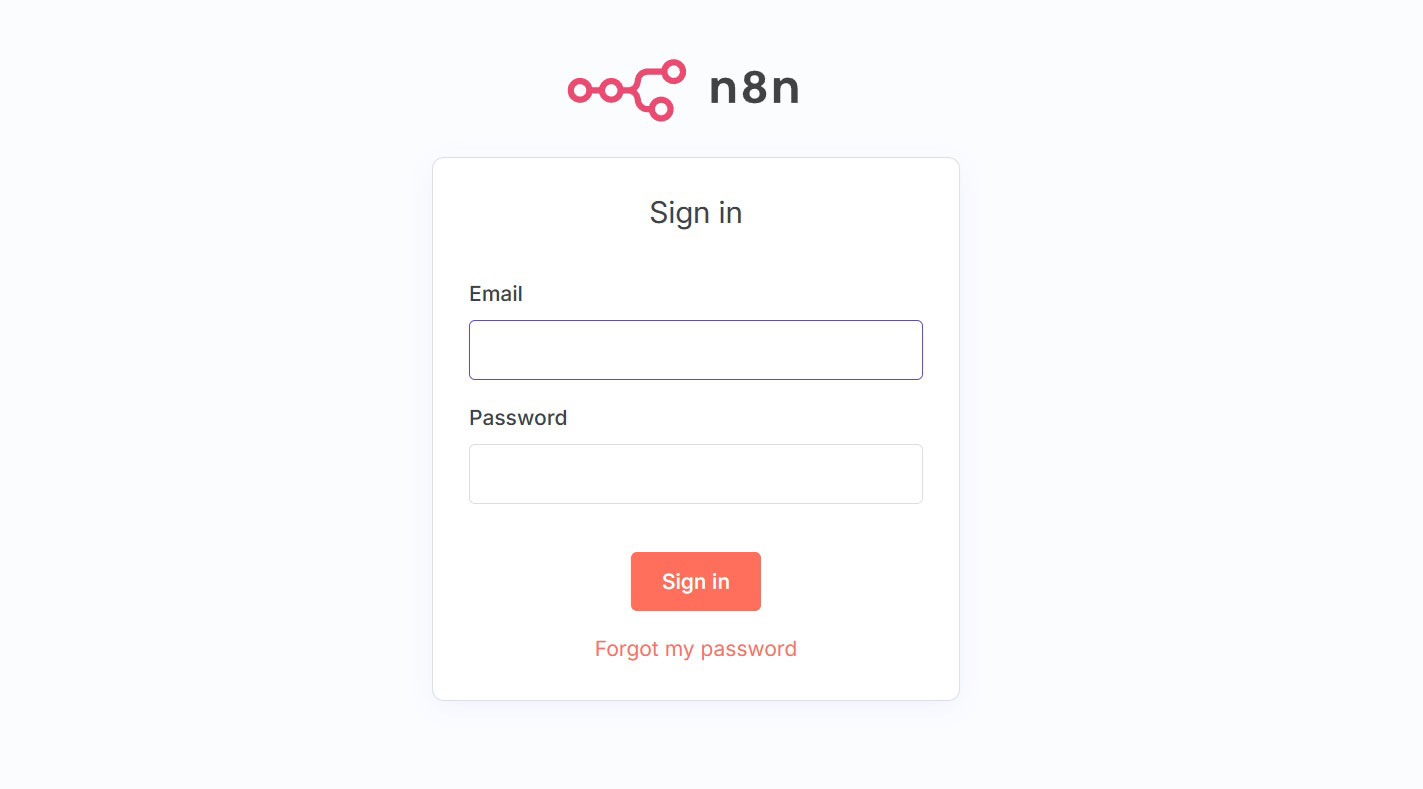Activate the Password text box
The height and width of the screenshot is (789, 1423).
[695, 474]
